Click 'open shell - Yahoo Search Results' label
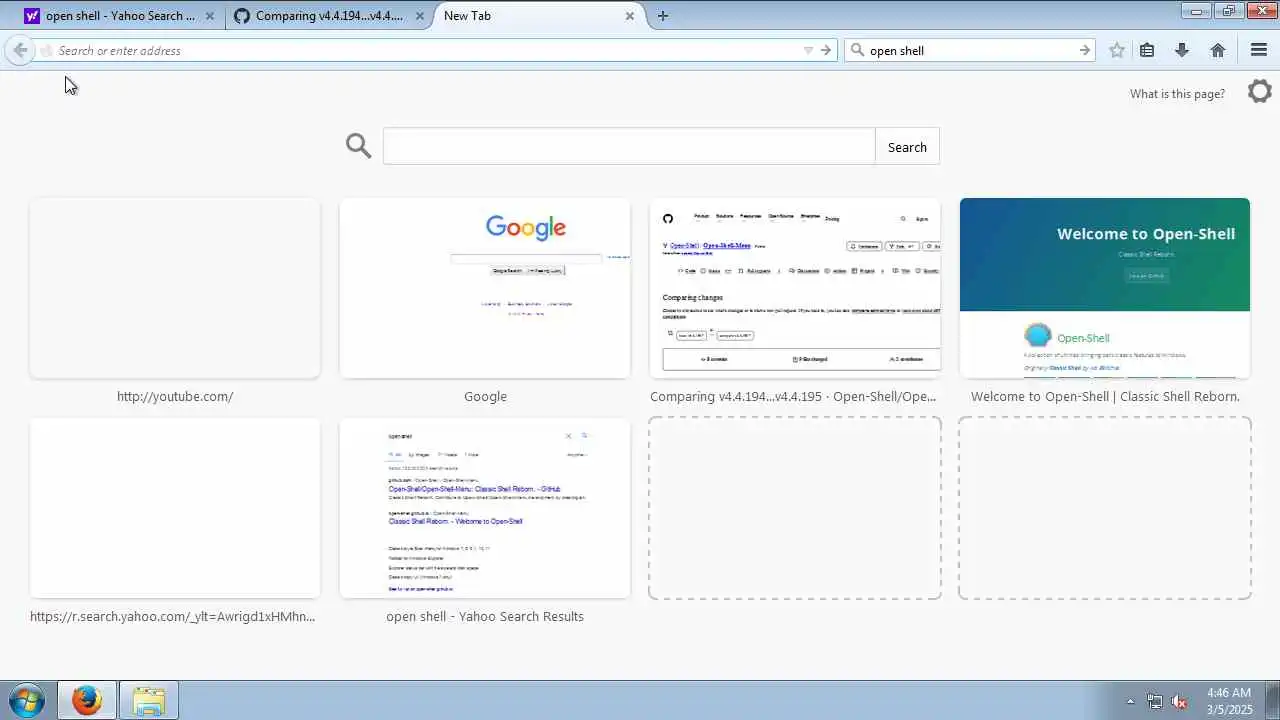 485,617
